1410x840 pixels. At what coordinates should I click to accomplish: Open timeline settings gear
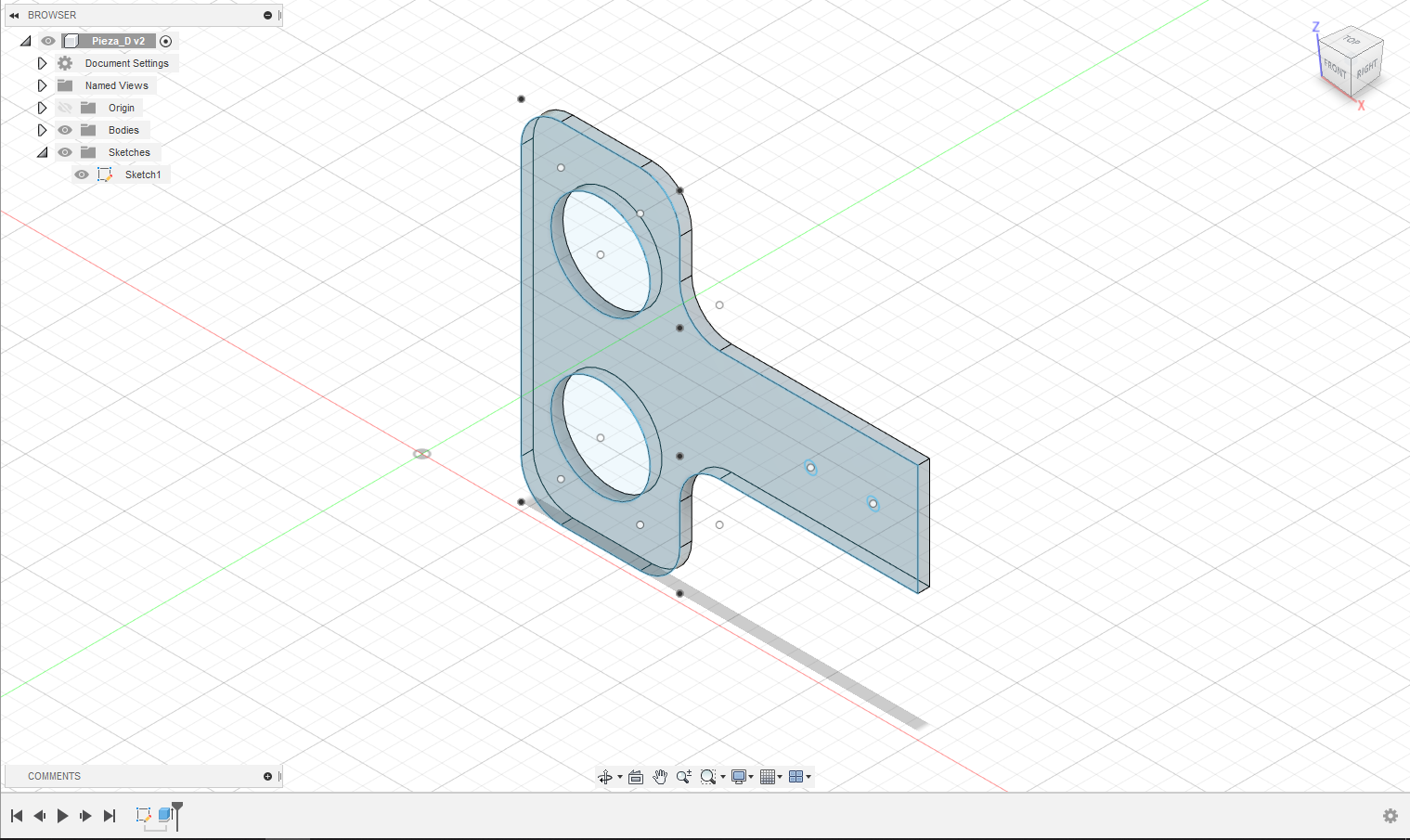[x=1391, y=816]
